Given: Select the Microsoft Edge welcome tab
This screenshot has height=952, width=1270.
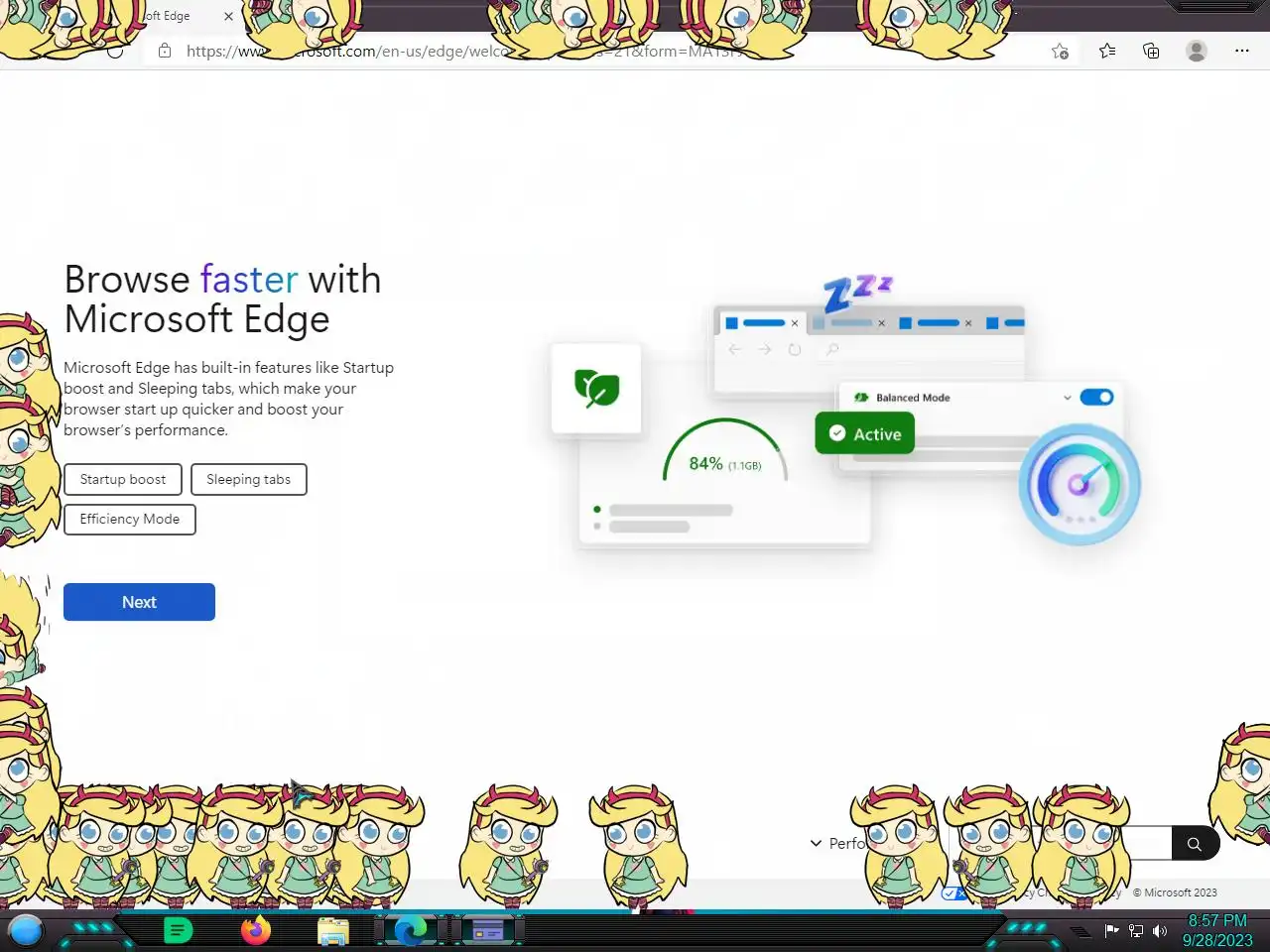Looking at the screenshot, I should pos(167,16).
